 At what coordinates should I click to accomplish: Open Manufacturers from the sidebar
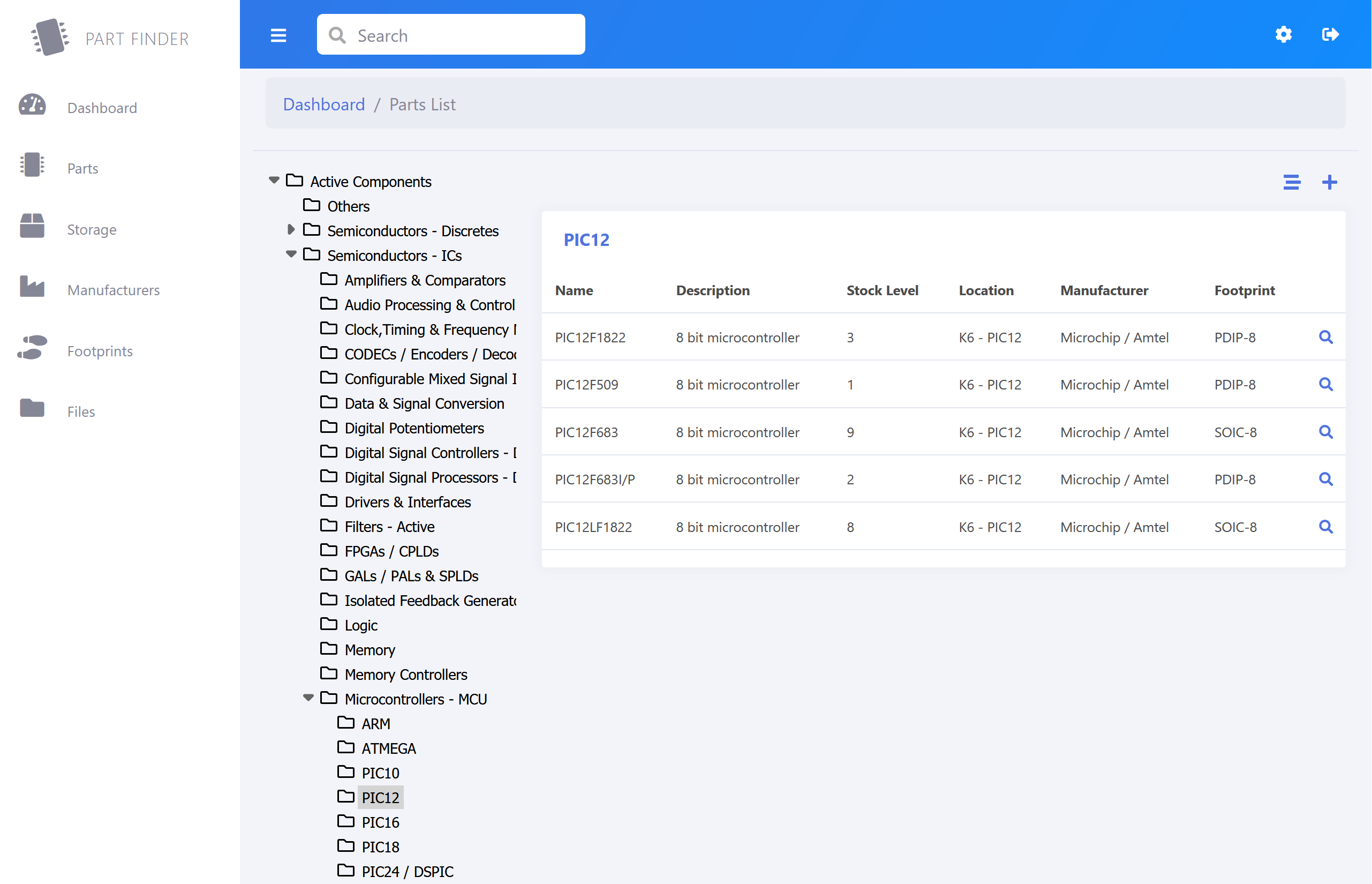(113, 290)
